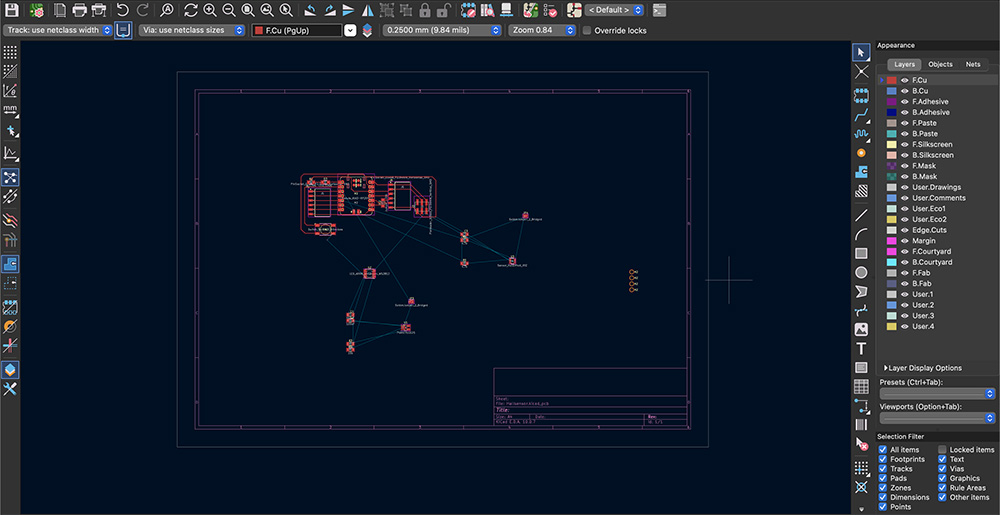The height and width of the screenshot is (515, 1000).
Task: Check Locked items in Selection Filter
Action: [x=942, y=450]
